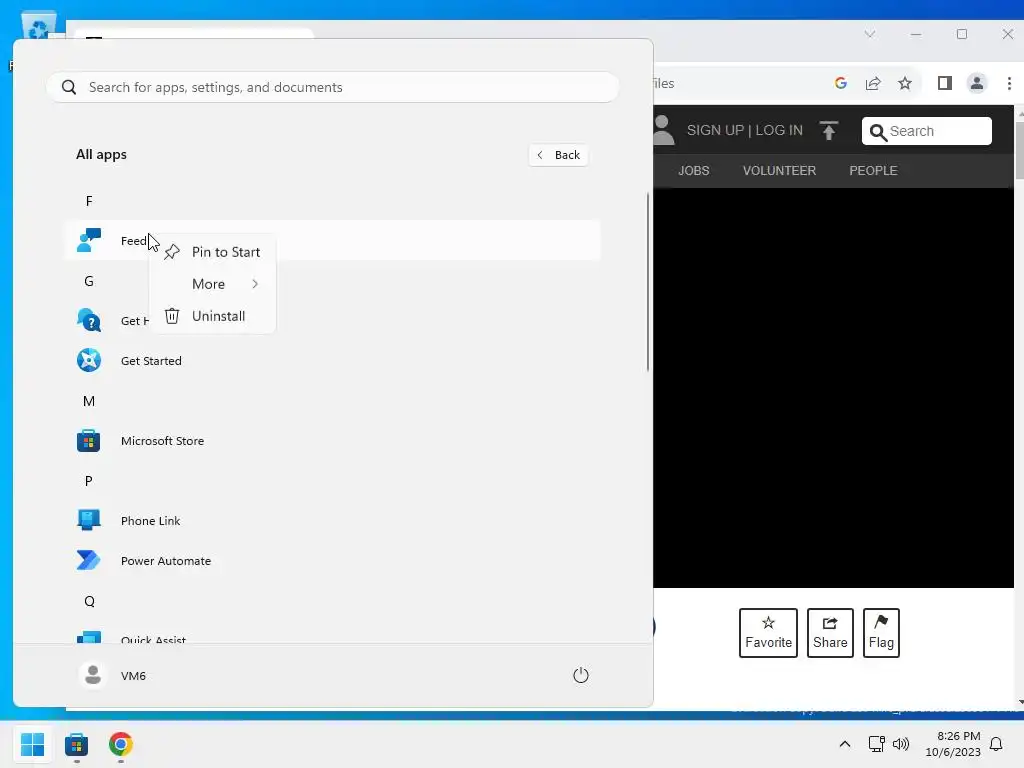Click Chrome's share page icon

coord(873,83)
